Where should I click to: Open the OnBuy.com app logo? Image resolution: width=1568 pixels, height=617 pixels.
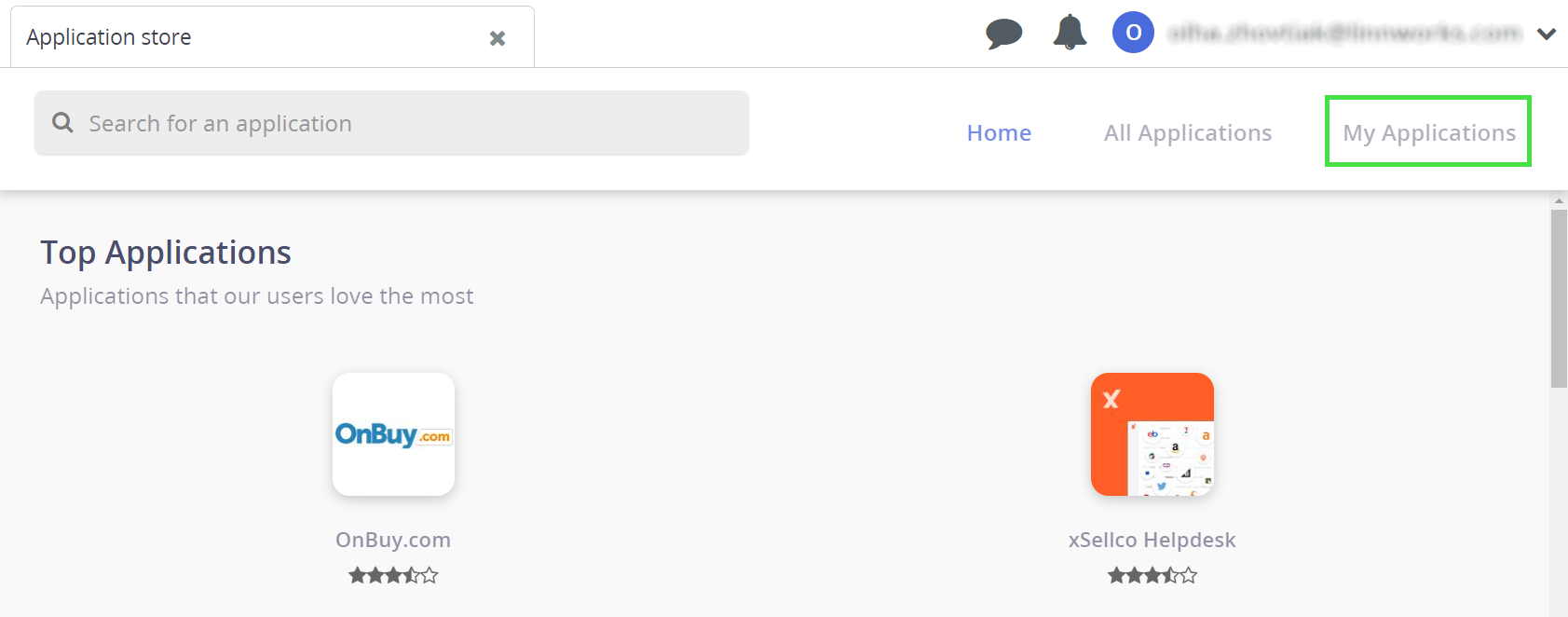click(x=393, y=434)
